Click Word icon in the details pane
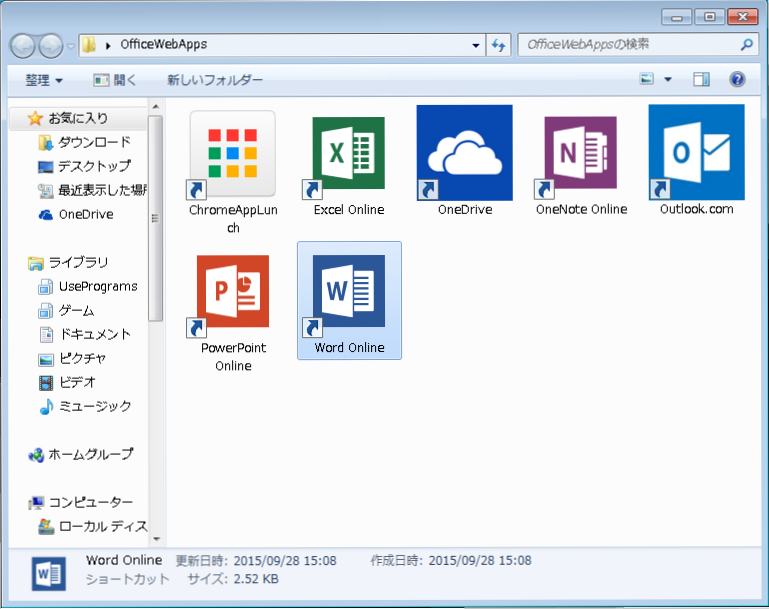Screen dimensions: 769x609 coord(49,574)
